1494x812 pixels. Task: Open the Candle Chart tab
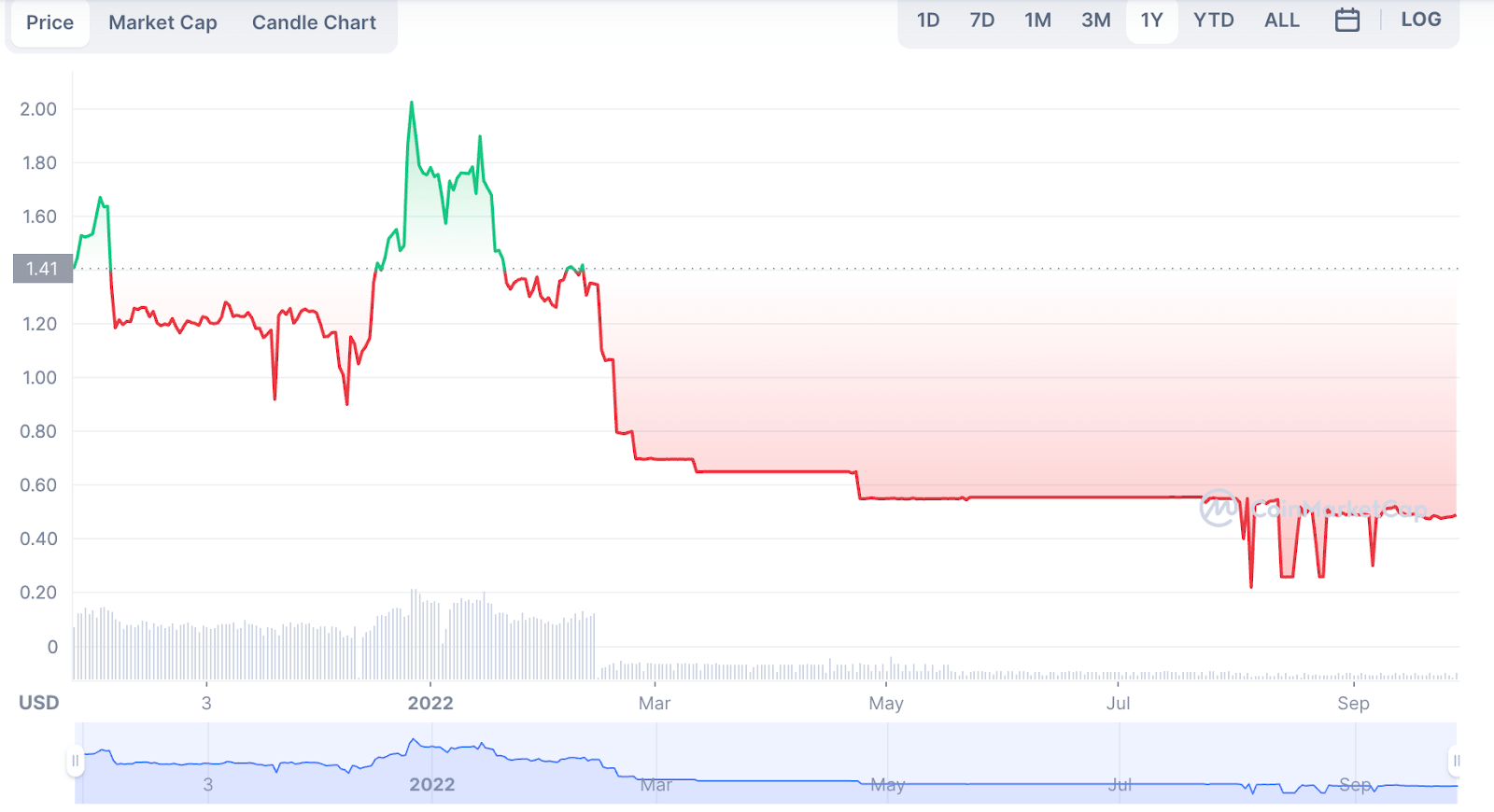click(x=314, y=22)
